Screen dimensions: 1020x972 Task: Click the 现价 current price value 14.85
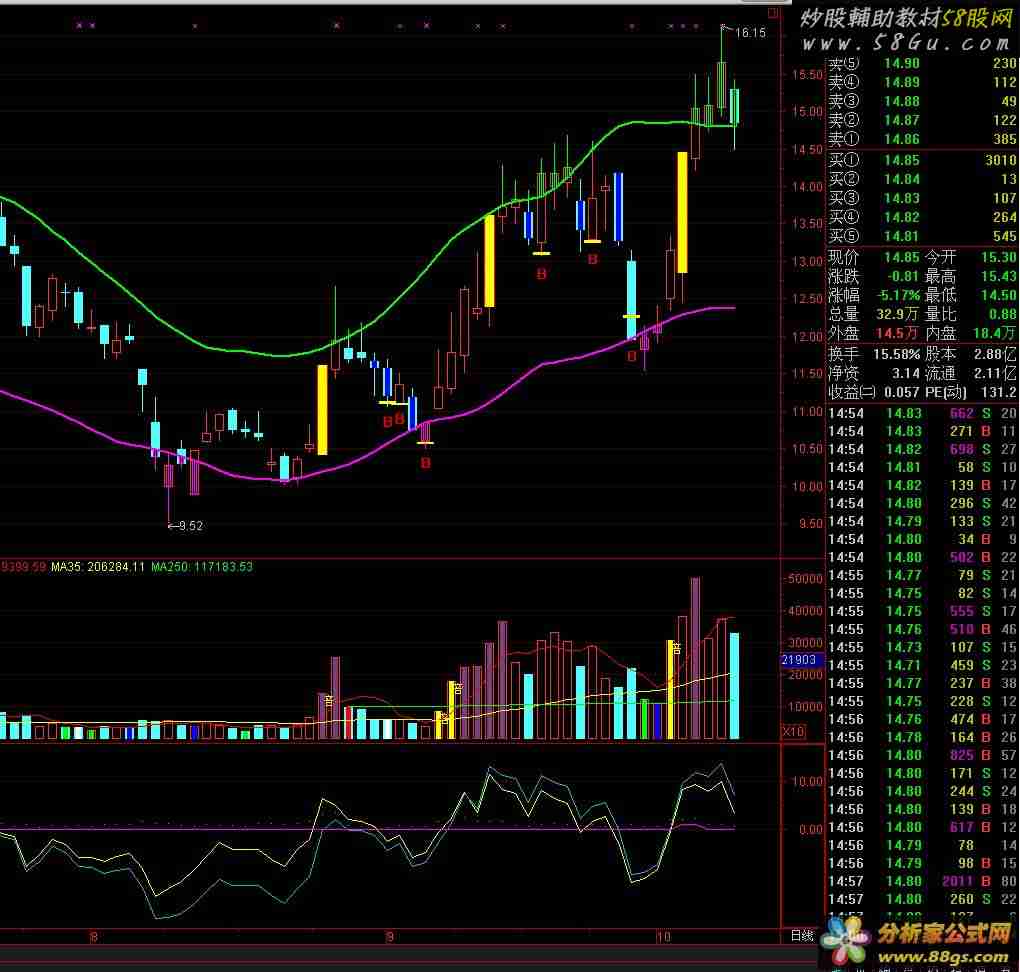[x=902, y=257]
